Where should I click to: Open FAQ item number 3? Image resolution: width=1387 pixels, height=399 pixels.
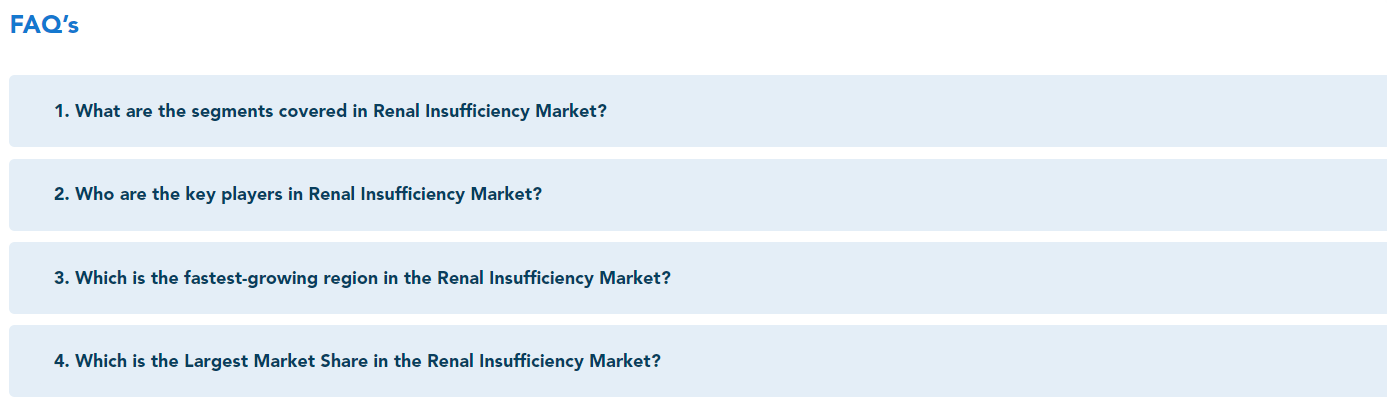tap(698, 278)
